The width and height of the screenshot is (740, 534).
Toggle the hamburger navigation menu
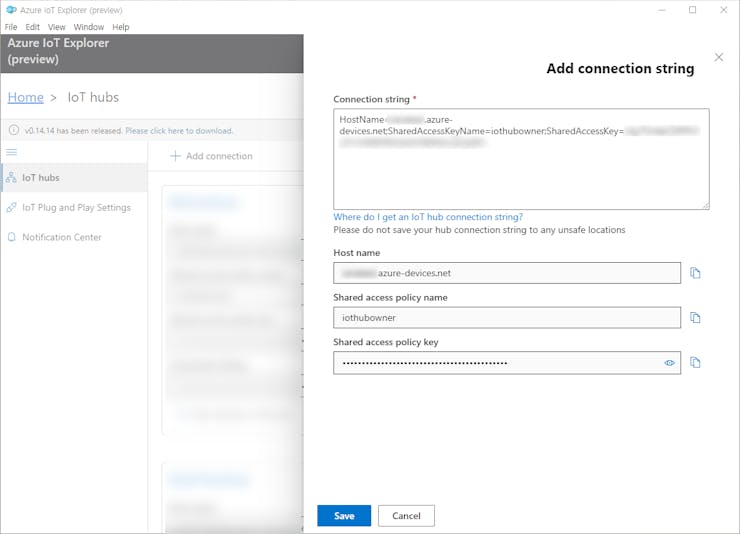12,152
